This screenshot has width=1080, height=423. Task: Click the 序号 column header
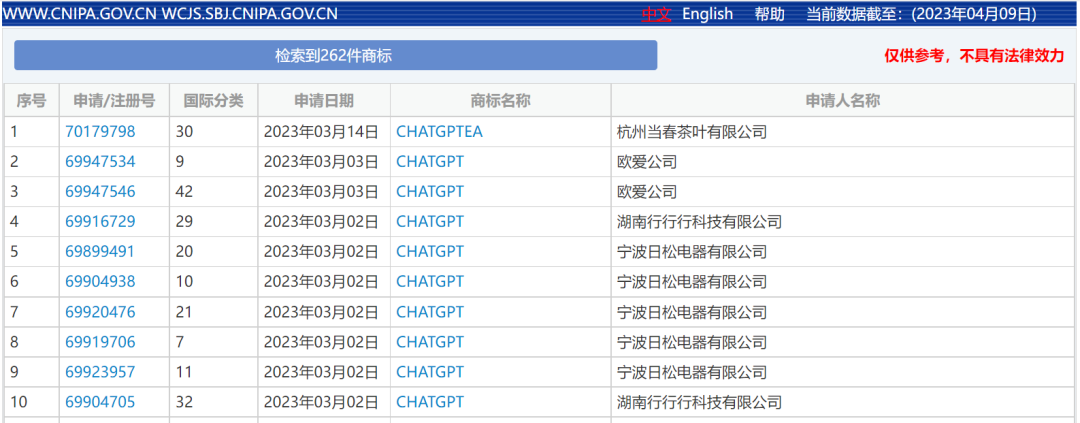pyautogui.click(x=31, y=101)
